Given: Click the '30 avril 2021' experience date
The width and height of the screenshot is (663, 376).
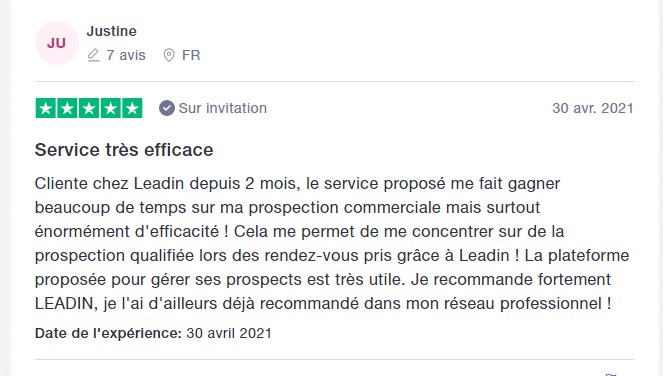Looking at the screenshot, I should [229, 333].
